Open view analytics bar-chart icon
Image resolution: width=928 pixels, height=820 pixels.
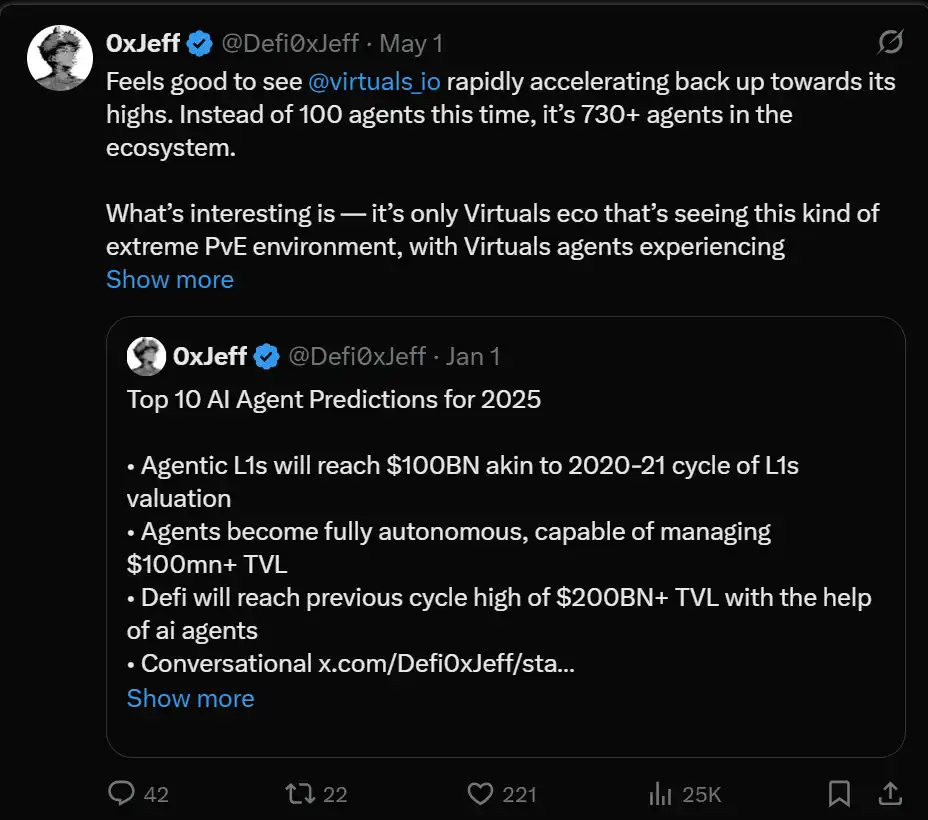[x=660, y=794]
